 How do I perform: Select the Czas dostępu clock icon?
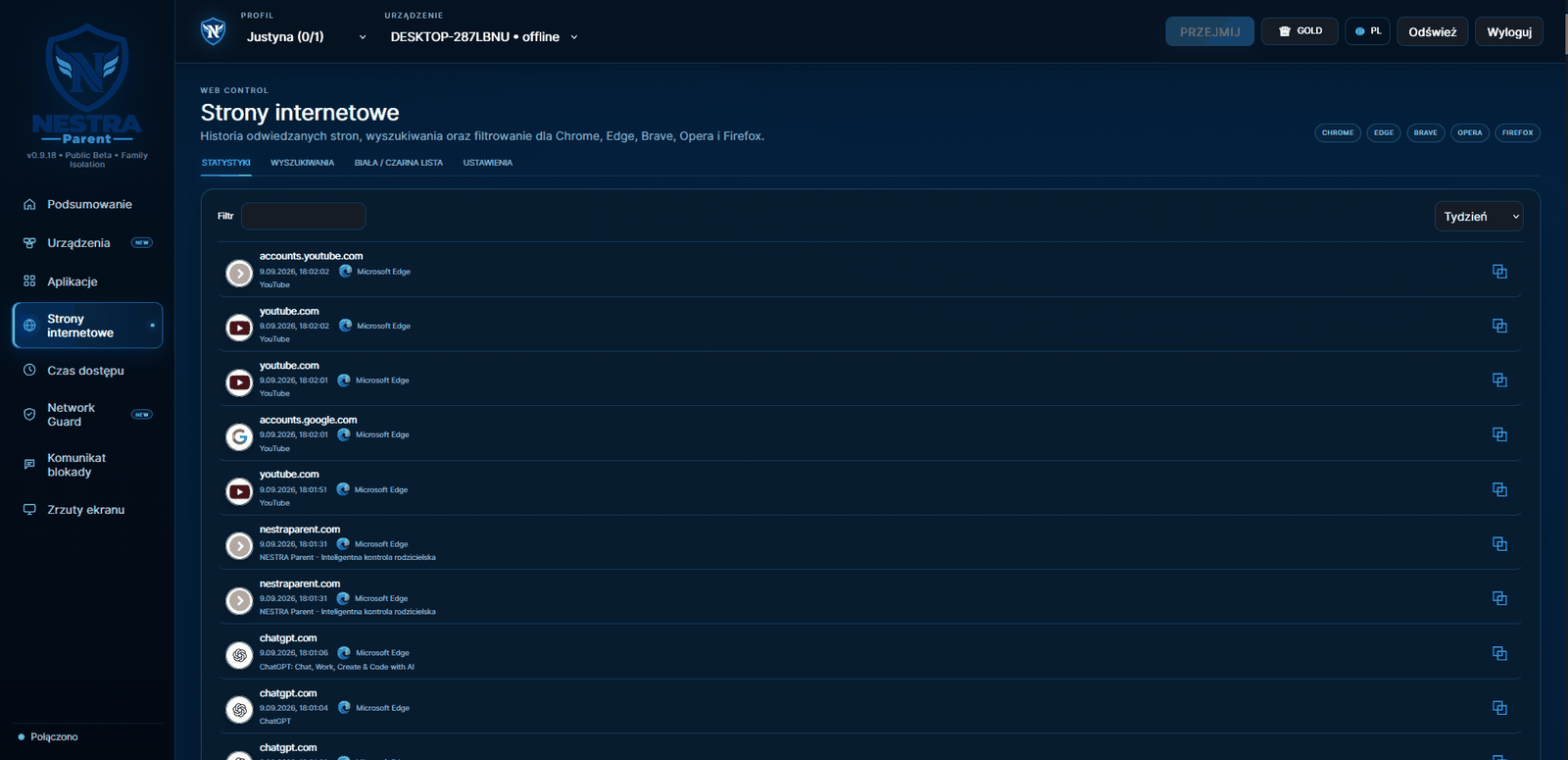29,371
